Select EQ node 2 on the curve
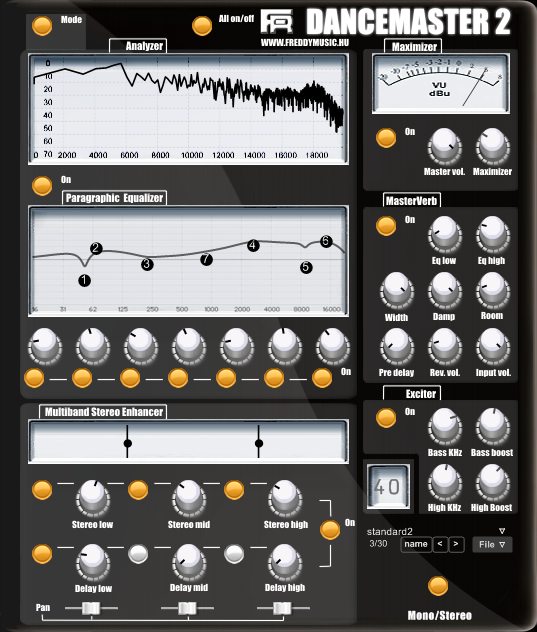The image size is (537, 632). point(96,248)
